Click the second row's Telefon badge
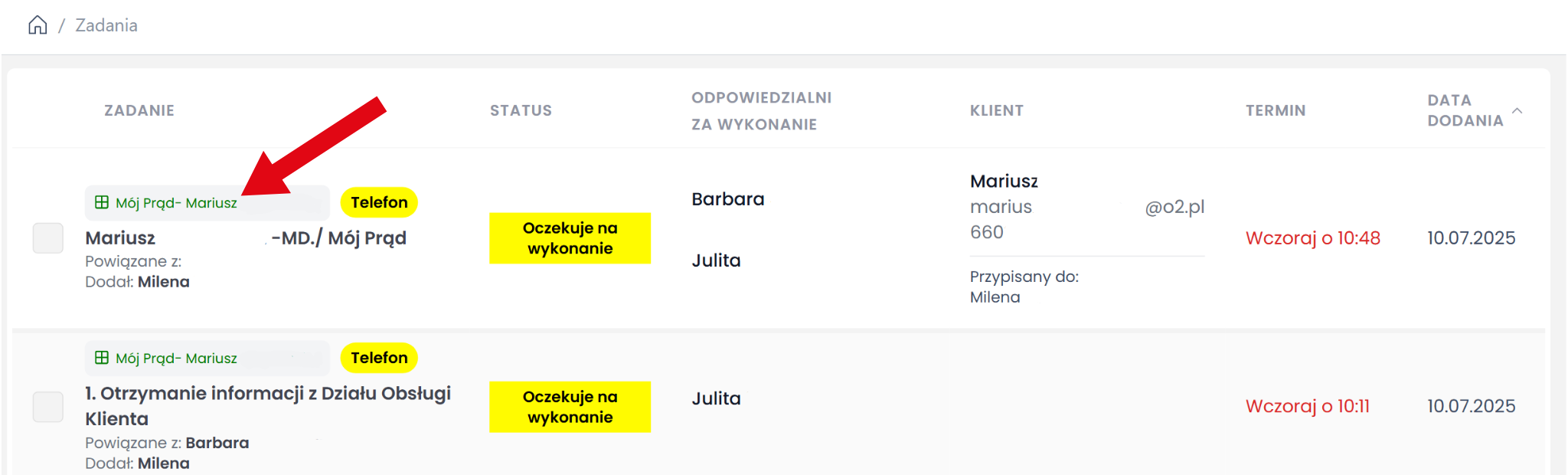Image resolution: width=1568 pixels, height=475 pixels. coord(379,358)
